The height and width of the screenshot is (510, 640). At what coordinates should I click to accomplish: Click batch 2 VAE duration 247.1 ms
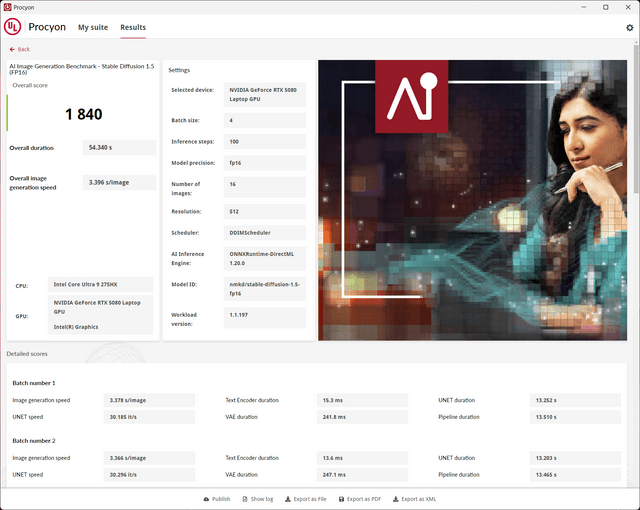point(362,475)
